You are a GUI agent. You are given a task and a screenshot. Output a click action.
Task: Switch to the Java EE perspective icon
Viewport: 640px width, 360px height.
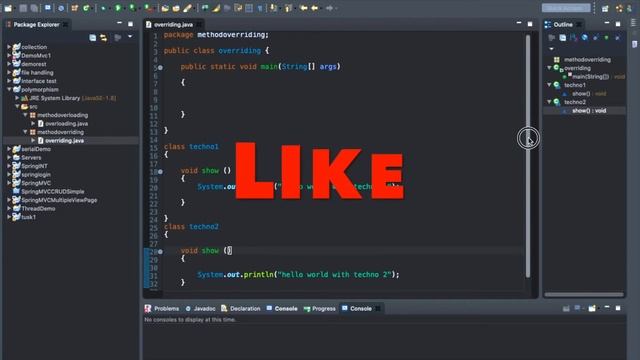[x=619, y=8]
